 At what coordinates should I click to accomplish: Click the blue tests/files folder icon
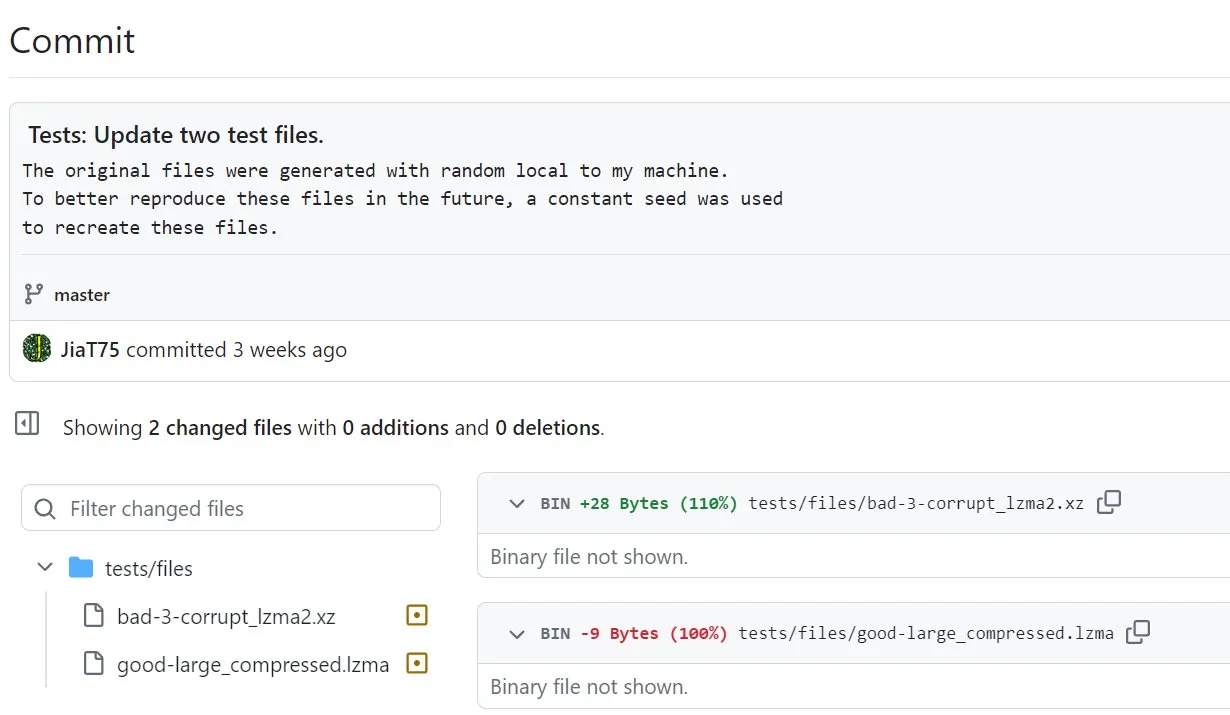tap(81, 568)
